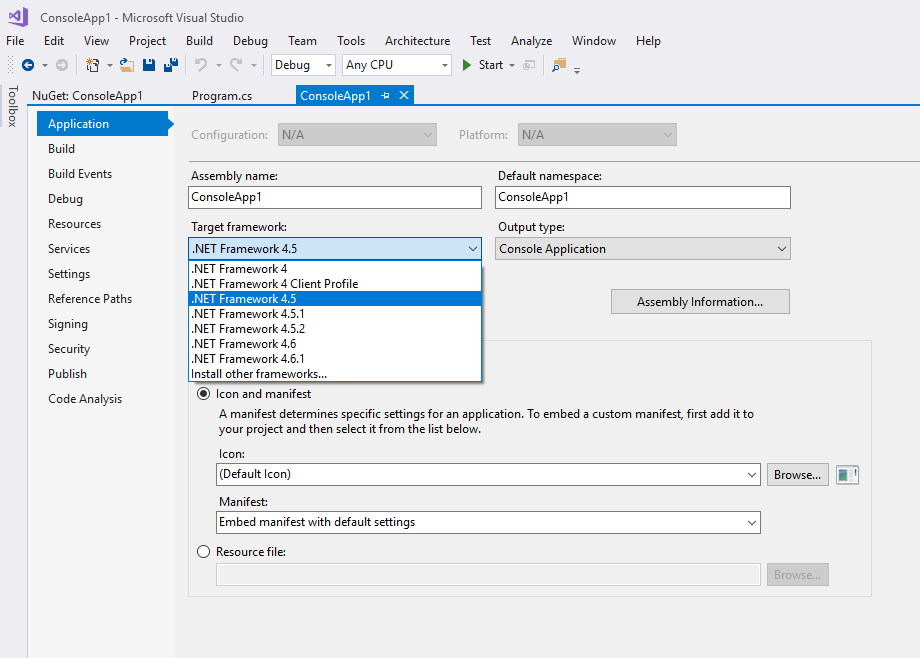Open the Undo history dropdown arrow
Viewport: 920px width, 658px height.
[x=218, y=65]
